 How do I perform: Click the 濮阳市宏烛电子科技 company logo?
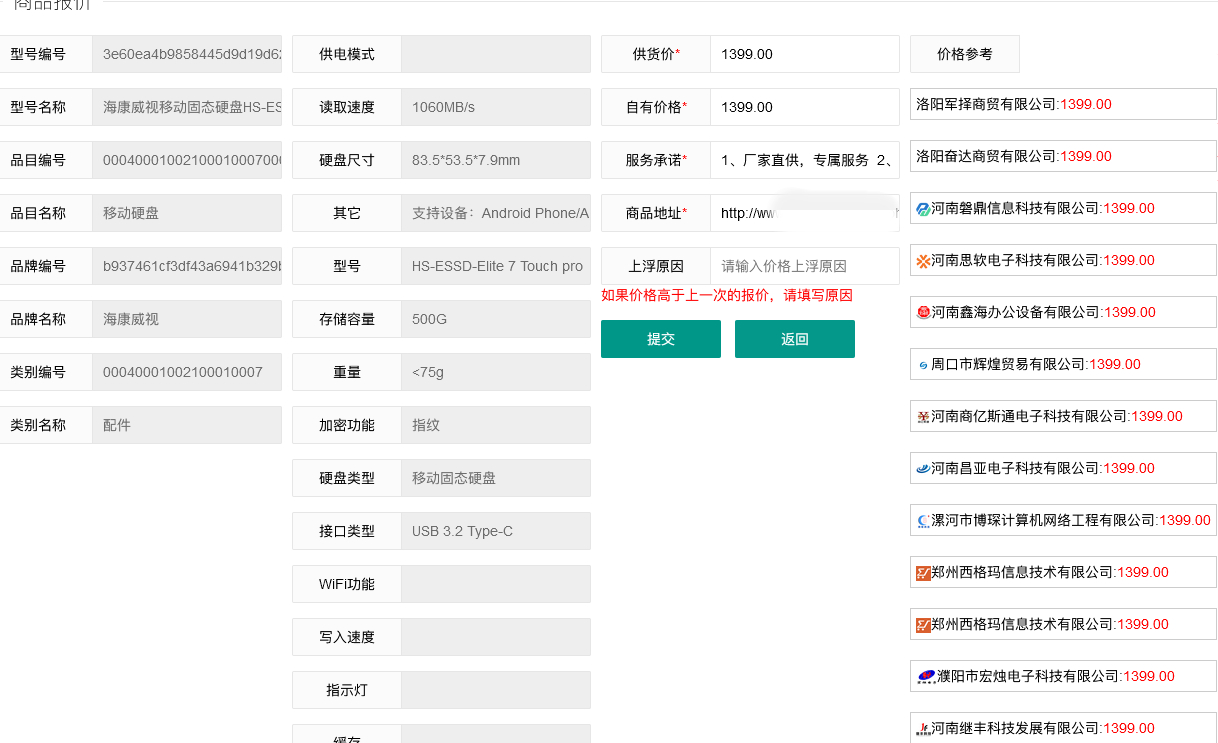click(x=926, y=676)
